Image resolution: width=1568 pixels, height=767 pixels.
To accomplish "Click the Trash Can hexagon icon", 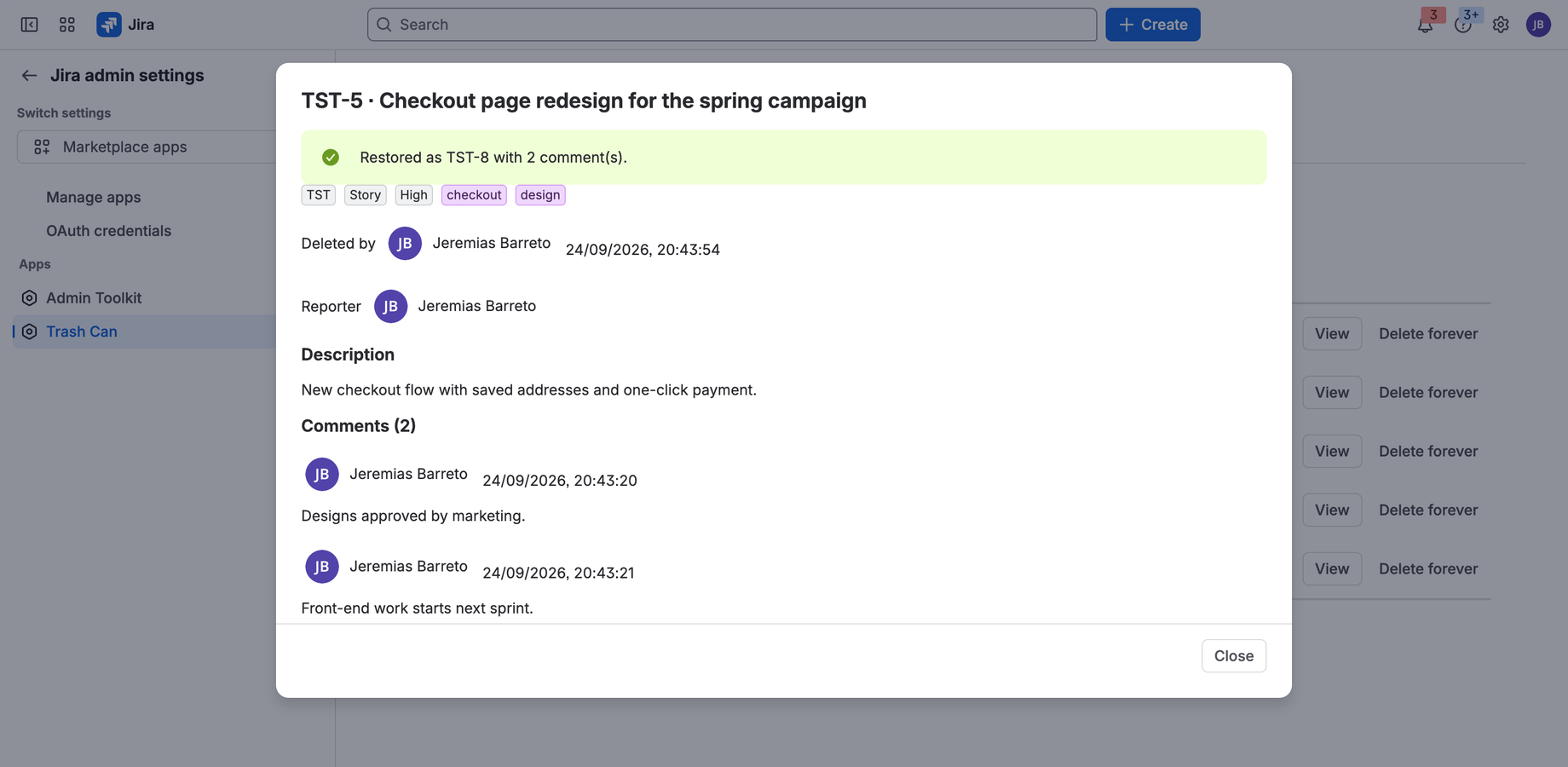I will pyautogui.click(x=29, y=332).
